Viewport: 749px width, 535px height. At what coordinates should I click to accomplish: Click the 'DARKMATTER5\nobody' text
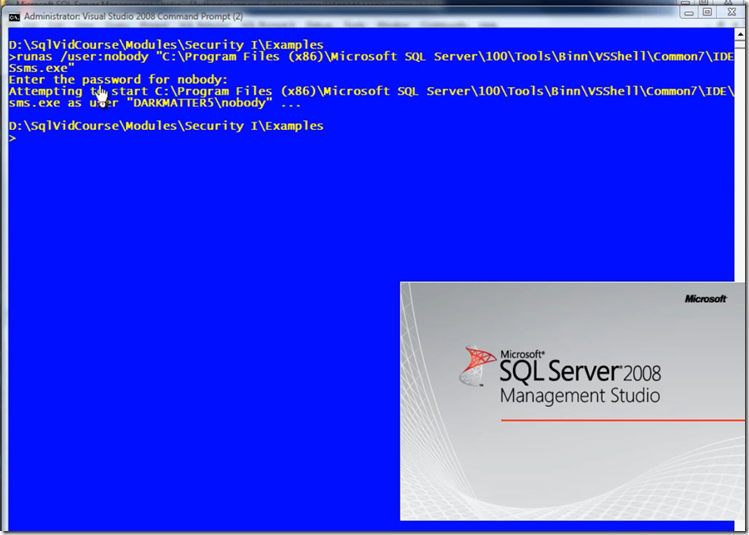pyautogui.click(x=199, y=103)
